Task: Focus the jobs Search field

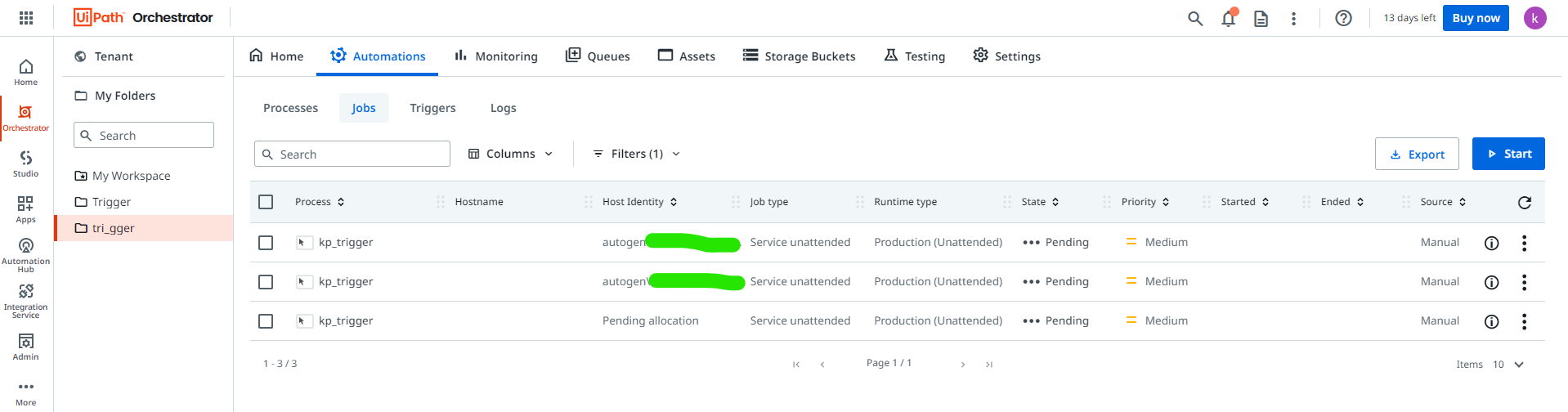Action: (352, 154)
